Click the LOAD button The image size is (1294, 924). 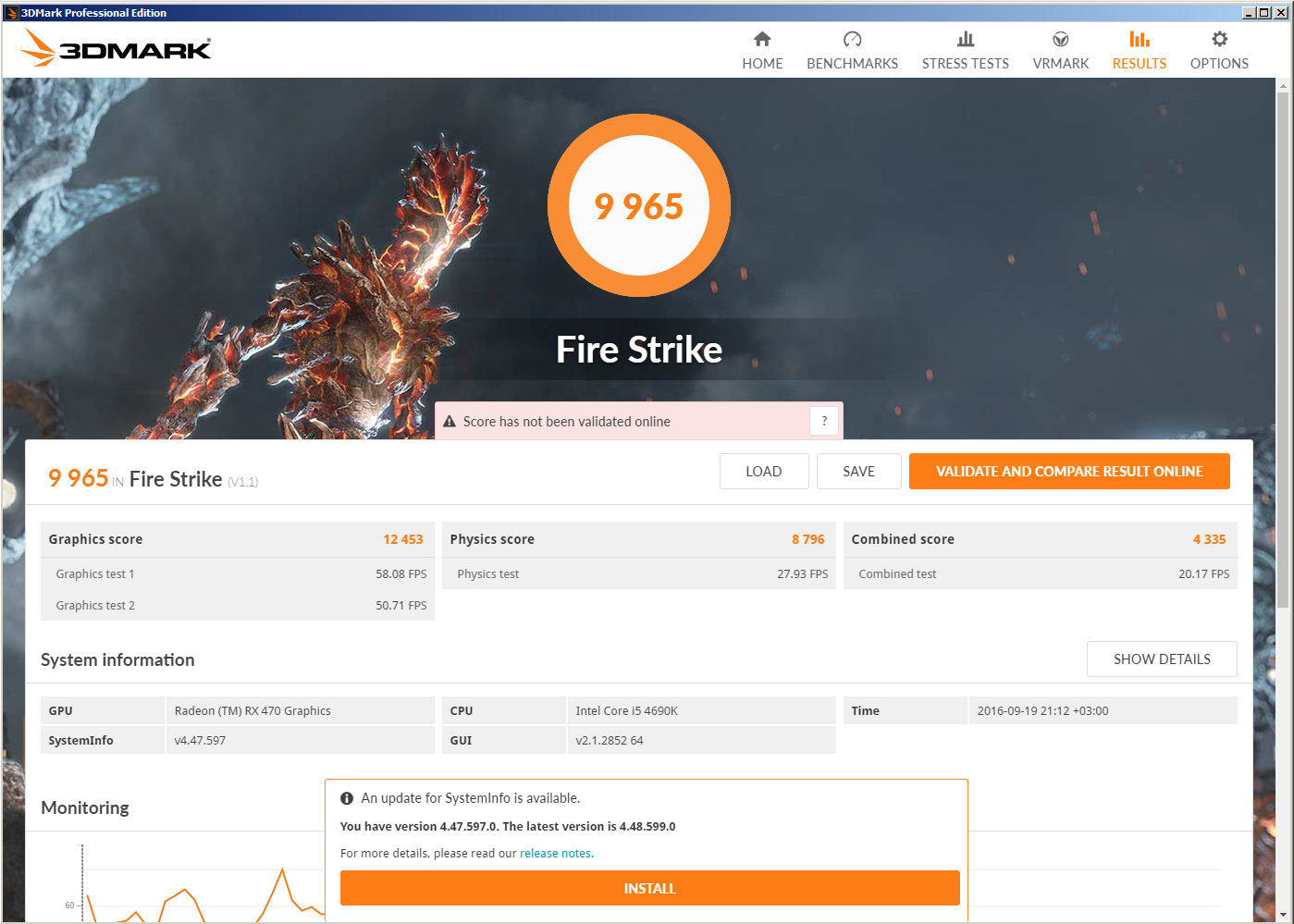[x=764, y=471]
